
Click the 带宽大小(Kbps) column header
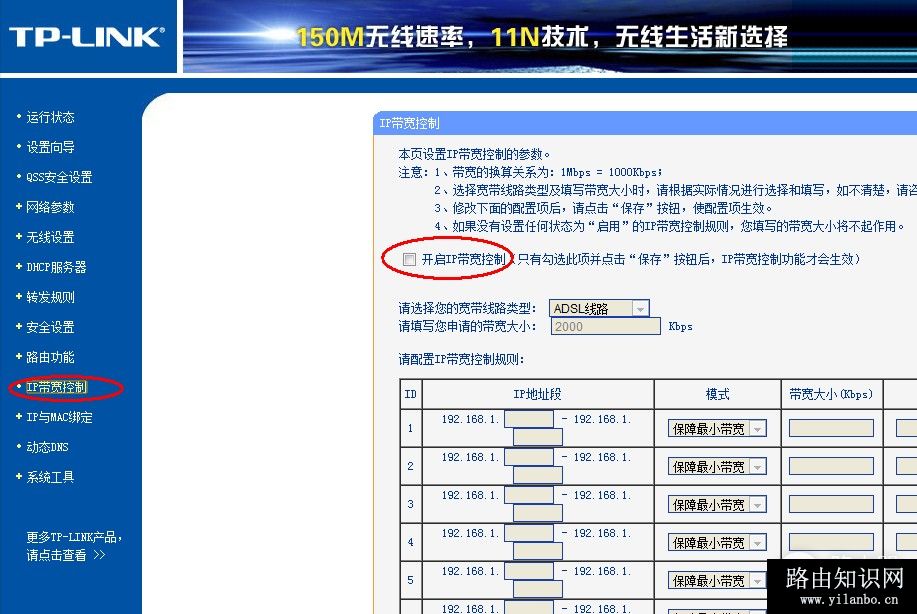831,394
